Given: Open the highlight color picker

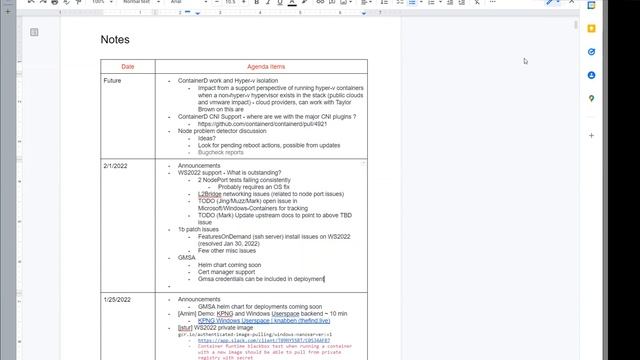Looking at the screenshot, I should point(304,2).
